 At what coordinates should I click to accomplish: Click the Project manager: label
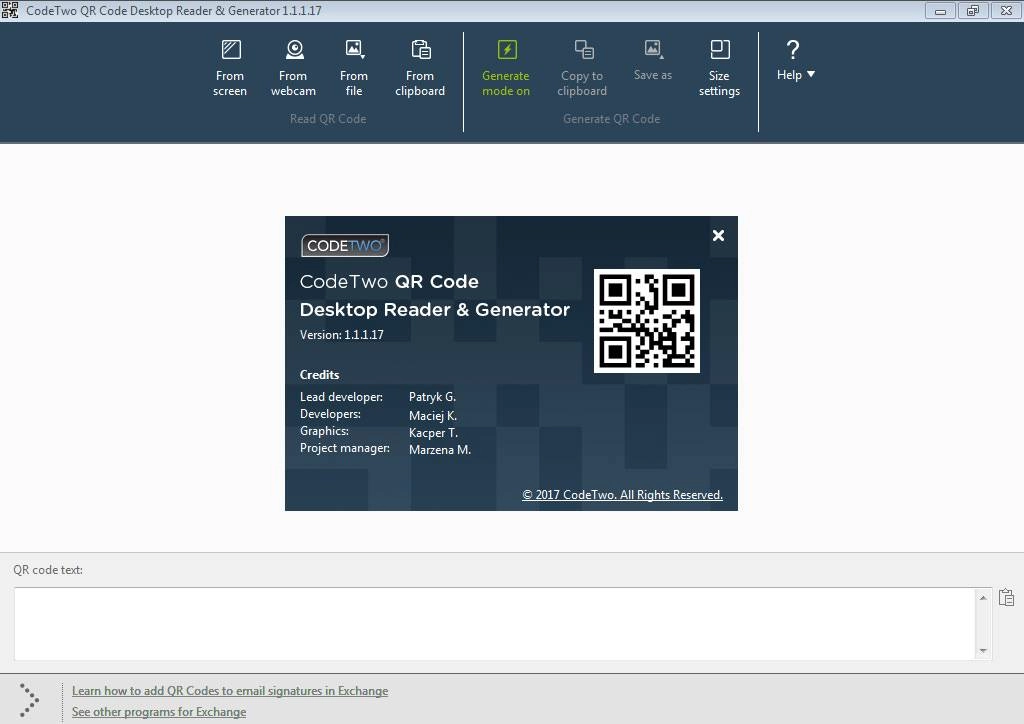coord(345,448)
